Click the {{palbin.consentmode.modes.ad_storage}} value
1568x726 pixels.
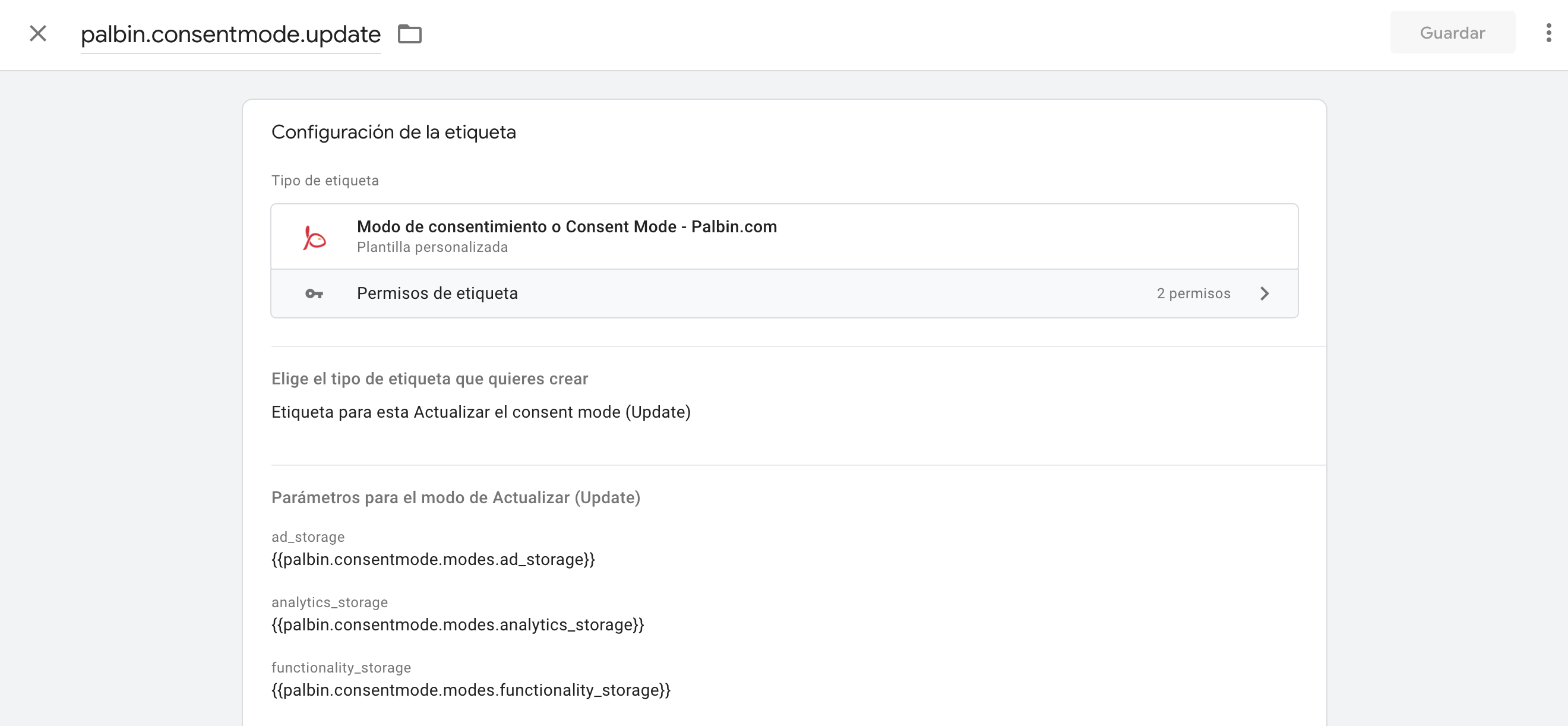[x=433, y=559]
